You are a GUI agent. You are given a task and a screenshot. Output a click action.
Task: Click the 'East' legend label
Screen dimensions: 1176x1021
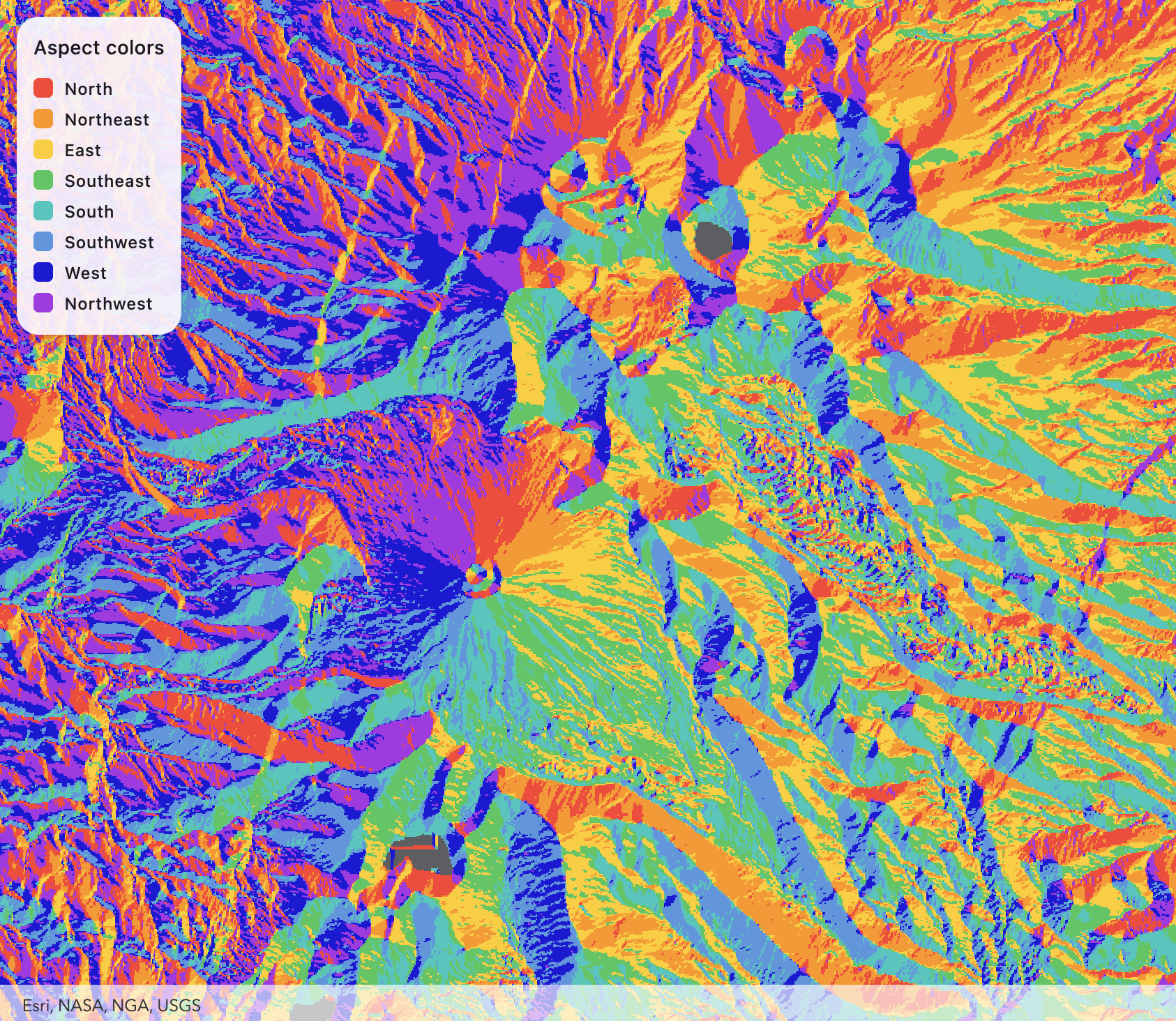[x=83, y=151]
